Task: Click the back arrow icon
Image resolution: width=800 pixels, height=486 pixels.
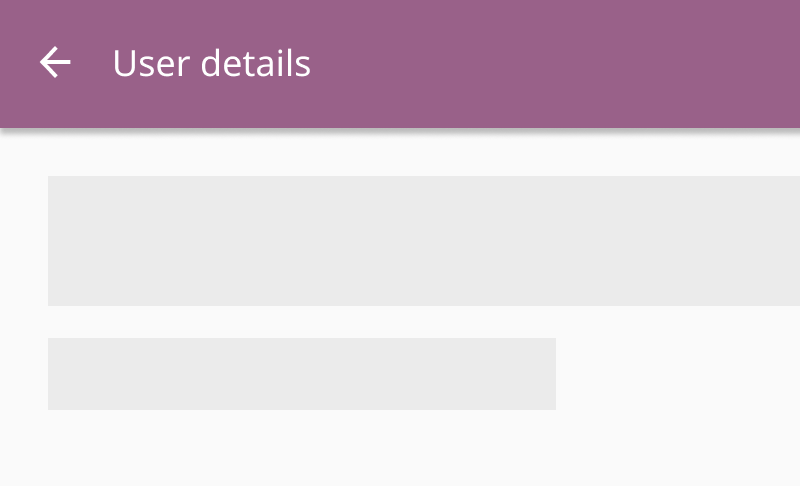Action: (x=55, y=63)
